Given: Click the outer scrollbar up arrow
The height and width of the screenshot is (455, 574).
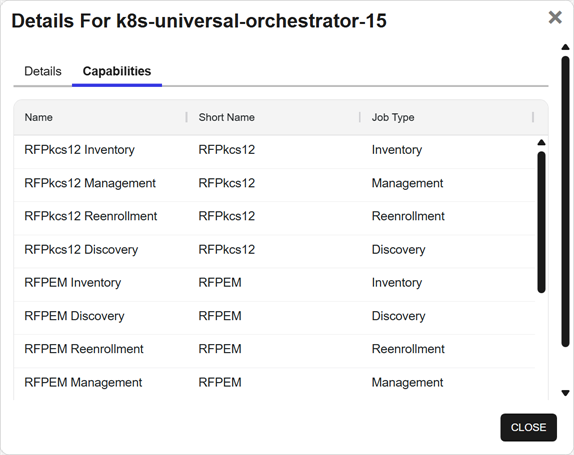Looking at the screenshot, I should tap(565, 47).
